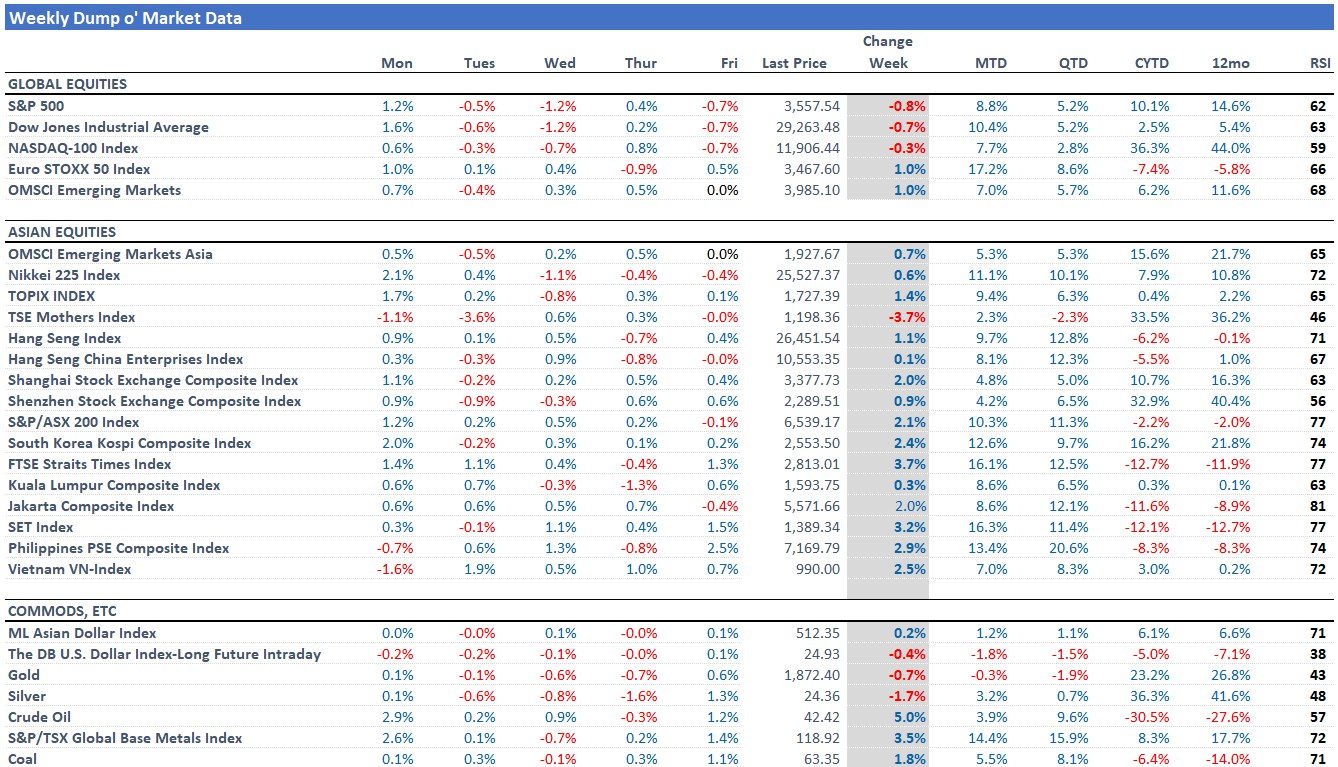Select Gold last price 1,872.40
This screenshot has width=1338, height=767.
point(812,675)
